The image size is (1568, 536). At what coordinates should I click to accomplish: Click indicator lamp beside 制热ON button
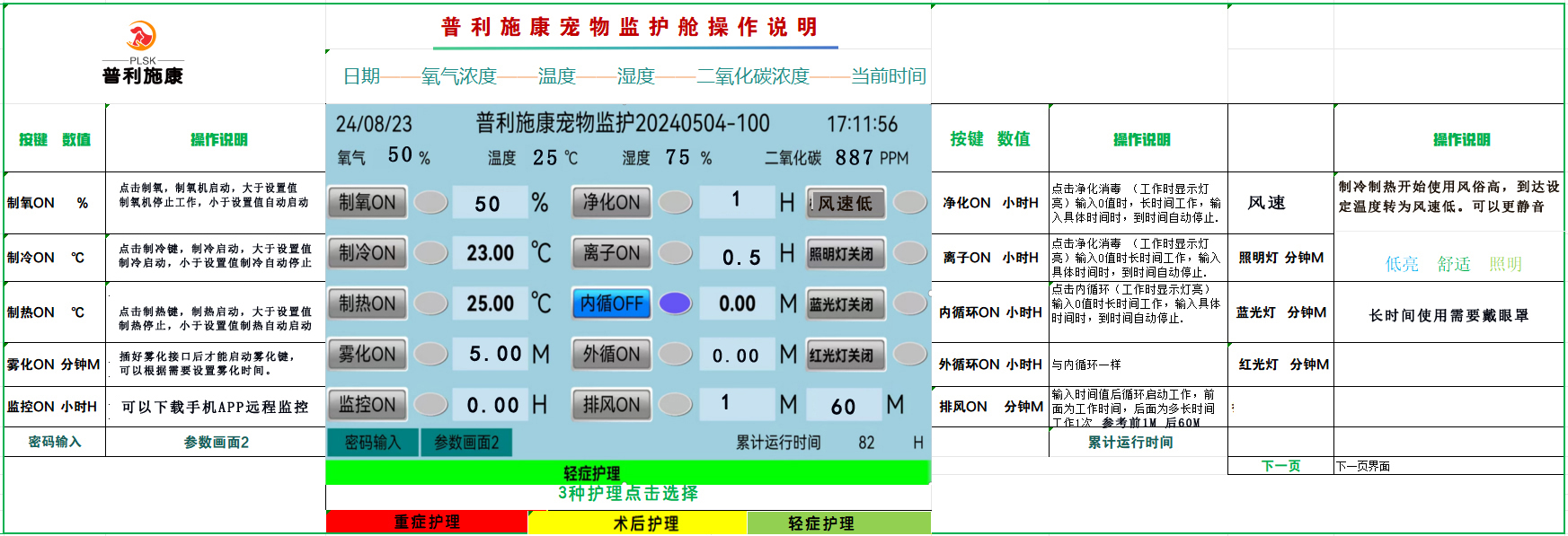coord(430,303)
